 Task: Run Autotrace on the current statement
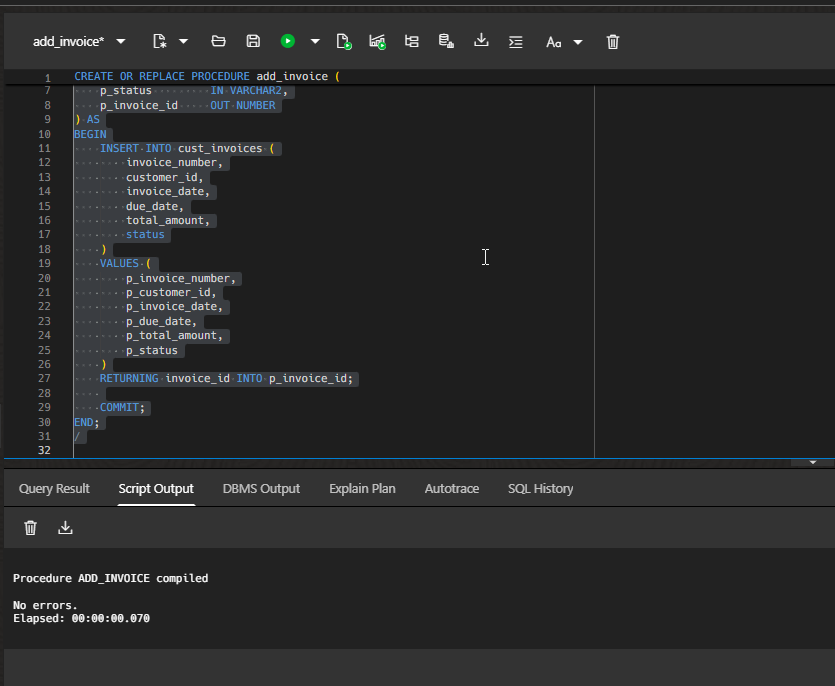tap(377, 41)
